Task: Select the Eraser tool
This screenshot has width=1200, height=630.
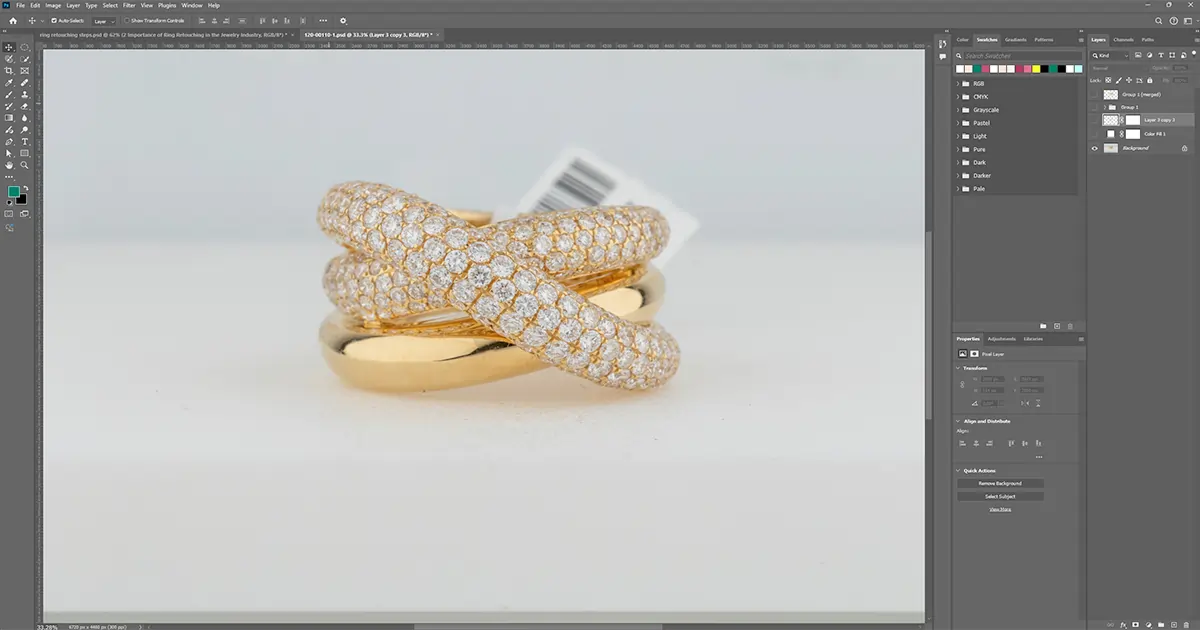Action: pos(24,106)
